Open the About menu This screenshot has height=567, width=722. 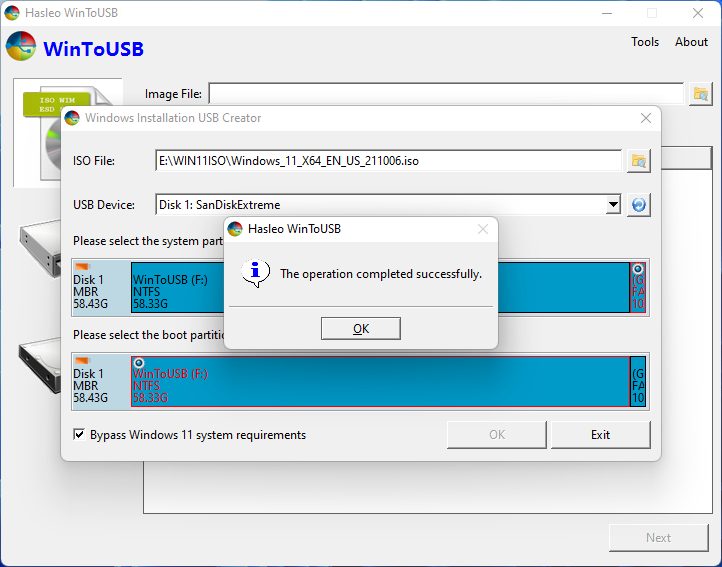point(691,42)
